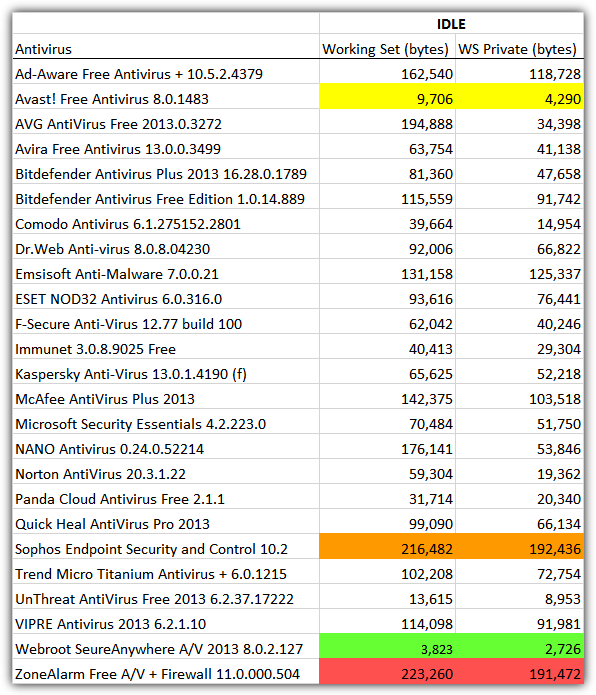Select cell value 118,728
Image resolution: width=596 pixels, height=695 pixels.
pyautogui.click(x=555, y=74)
